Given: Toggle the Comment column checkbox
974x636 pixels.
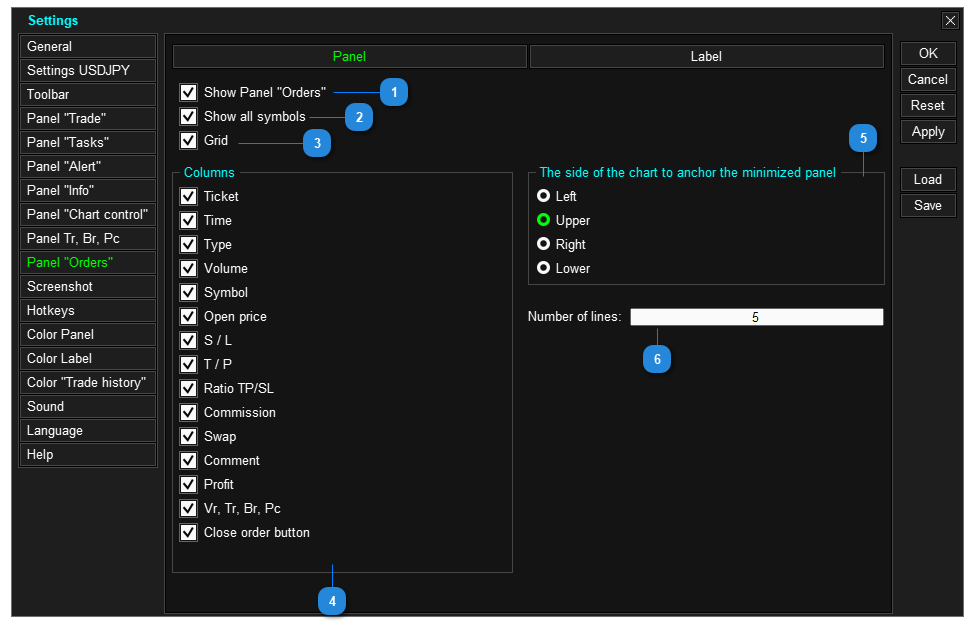Looking at the screenshot, I should pyautogui.click(x=188, y=461).
